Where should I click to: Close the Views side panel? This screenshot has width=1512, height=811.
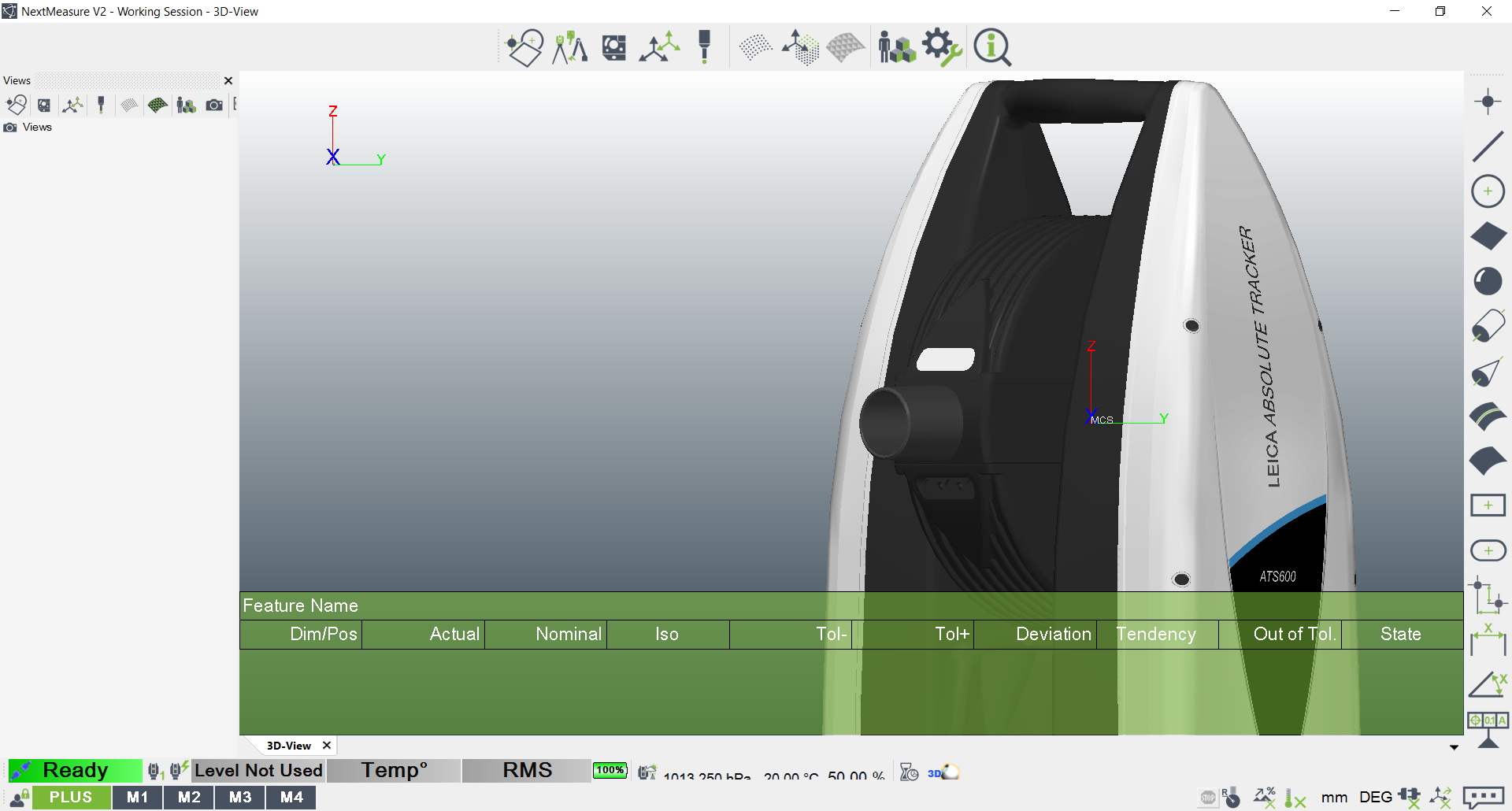pyautogui.click(x=228, y=80)
